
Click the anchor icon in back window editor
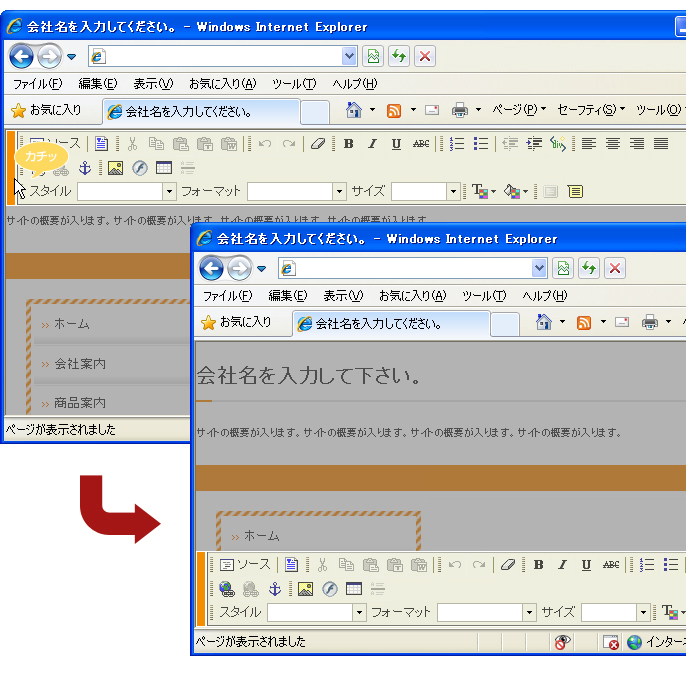coord(85,168)
